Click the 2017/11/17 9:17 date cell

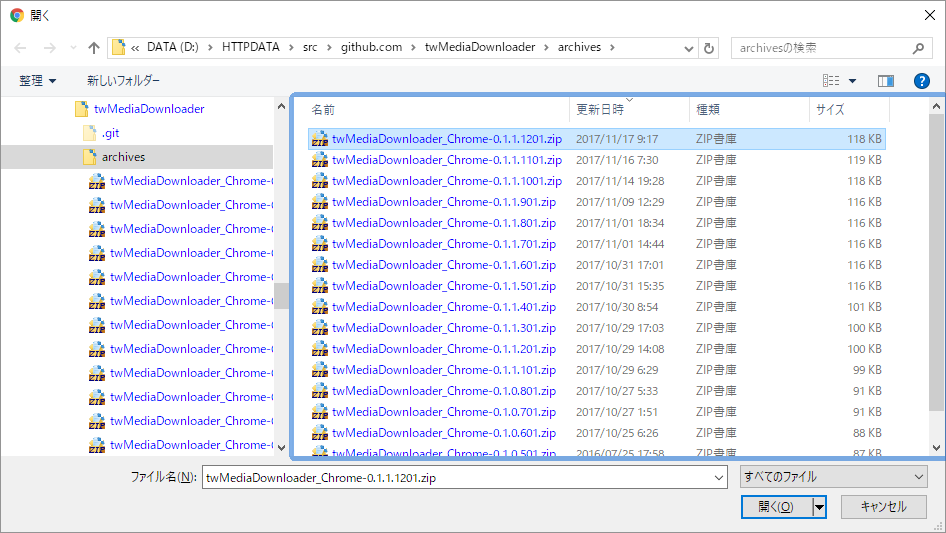click(x=617, y=139)
